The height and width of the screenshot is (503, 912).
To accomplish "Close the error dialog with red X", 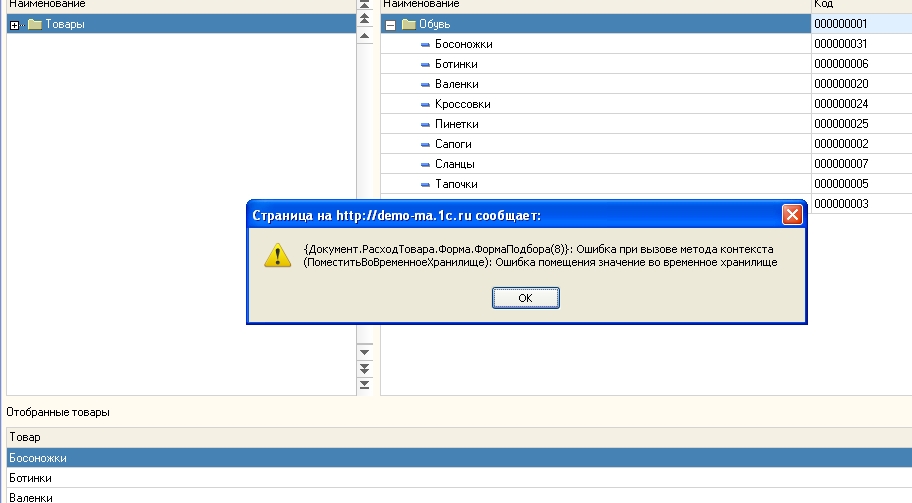I will click(792, 214).
